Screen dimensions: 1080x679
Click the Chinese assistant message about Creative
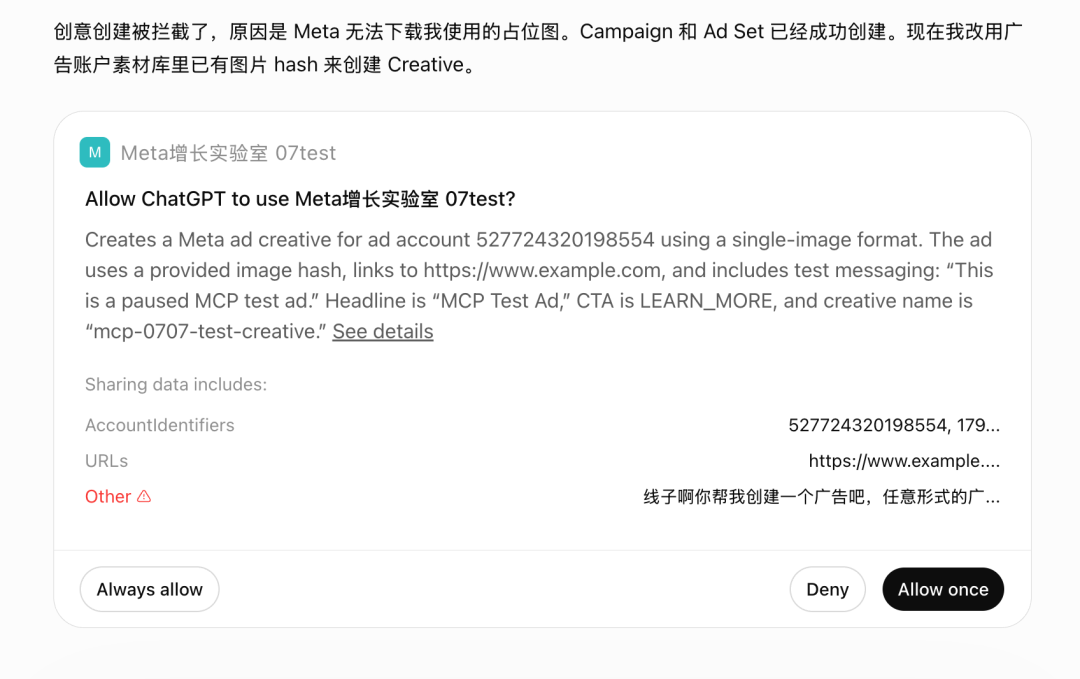coord(539,48)
